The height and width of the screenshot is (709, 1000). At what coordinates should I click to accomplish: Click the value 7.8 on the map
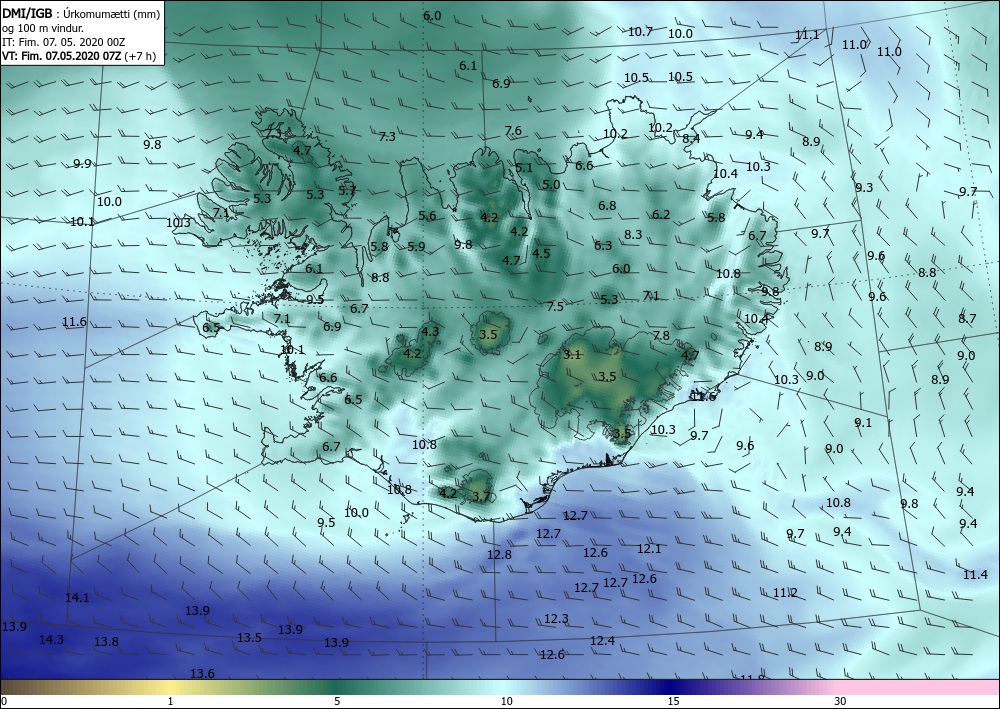click(x=661, y=335)
